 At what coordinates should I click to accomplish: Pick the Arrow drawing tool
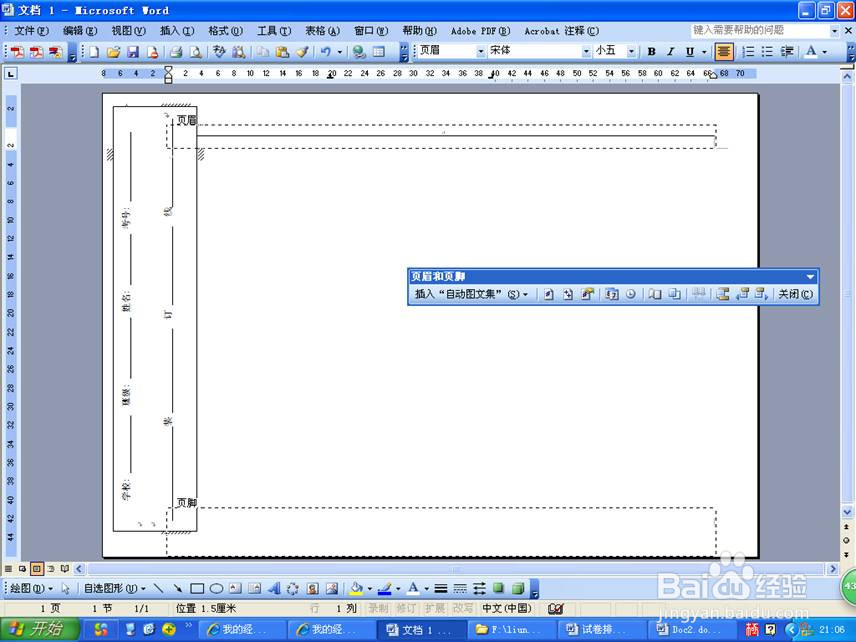[177, 588]
